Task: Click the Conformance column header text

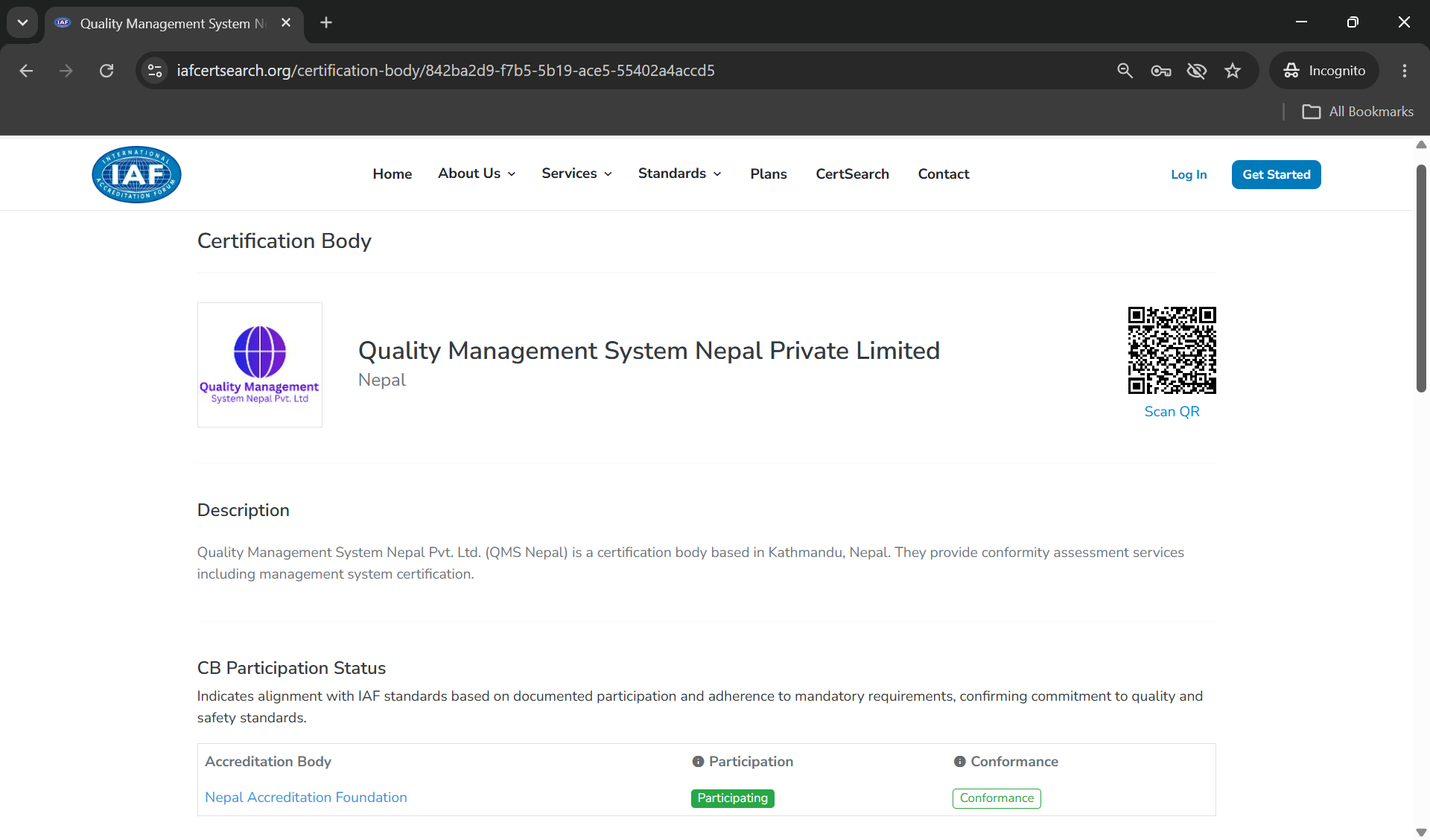Action: pyautogui.click(x=1014, y=762)
